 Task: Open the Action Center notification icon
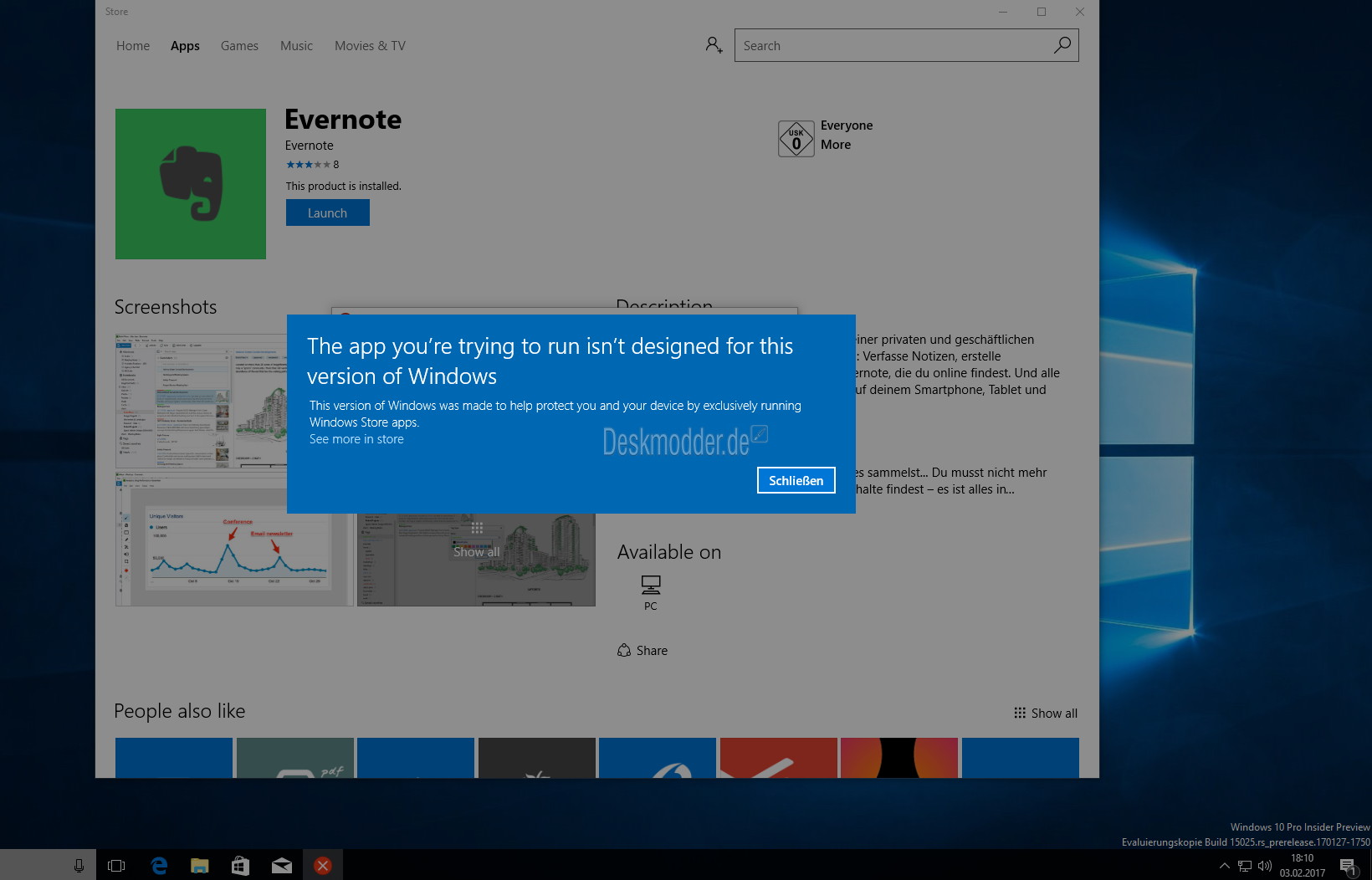point(1349,866)
